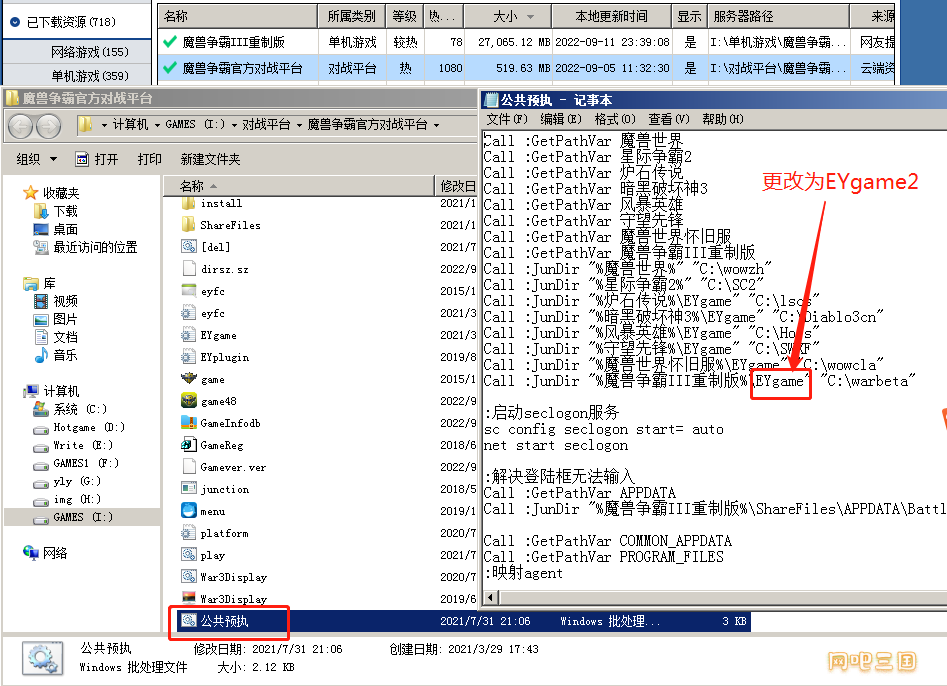This screenshot has width=947, height=686.
Task: Open 收藏夹 favorites in the sidebar
Action: point(51,193)
